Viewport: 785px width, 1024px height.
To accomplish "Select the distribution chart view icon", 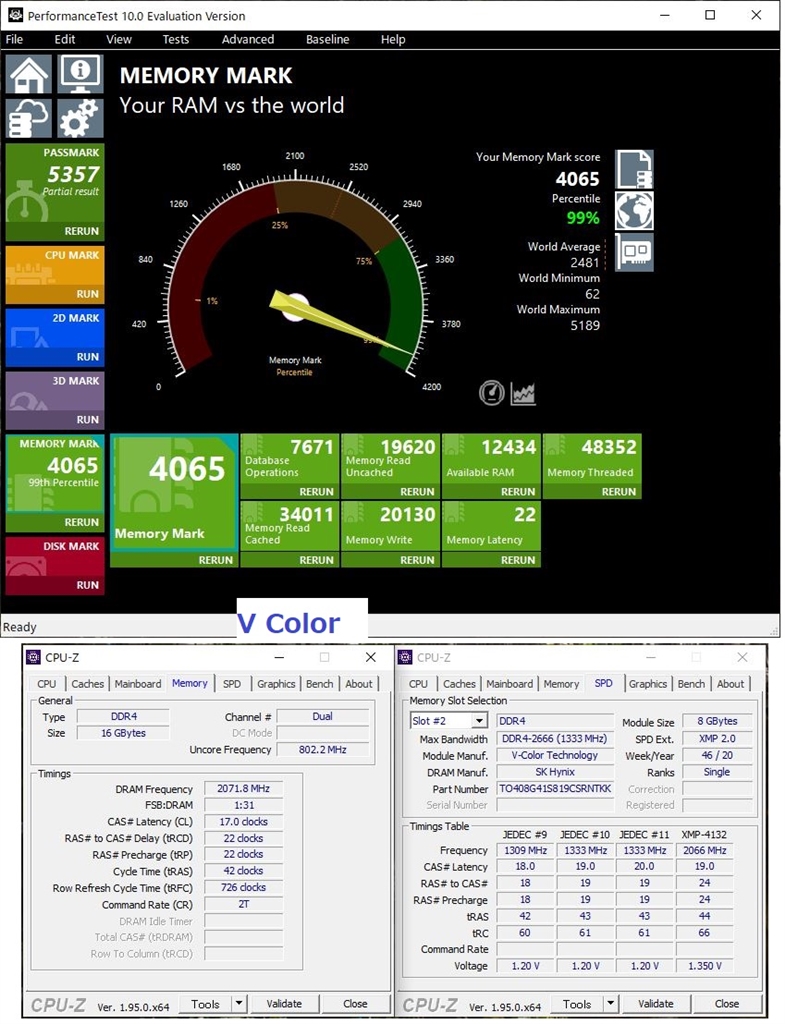I will tap(523, 392).
